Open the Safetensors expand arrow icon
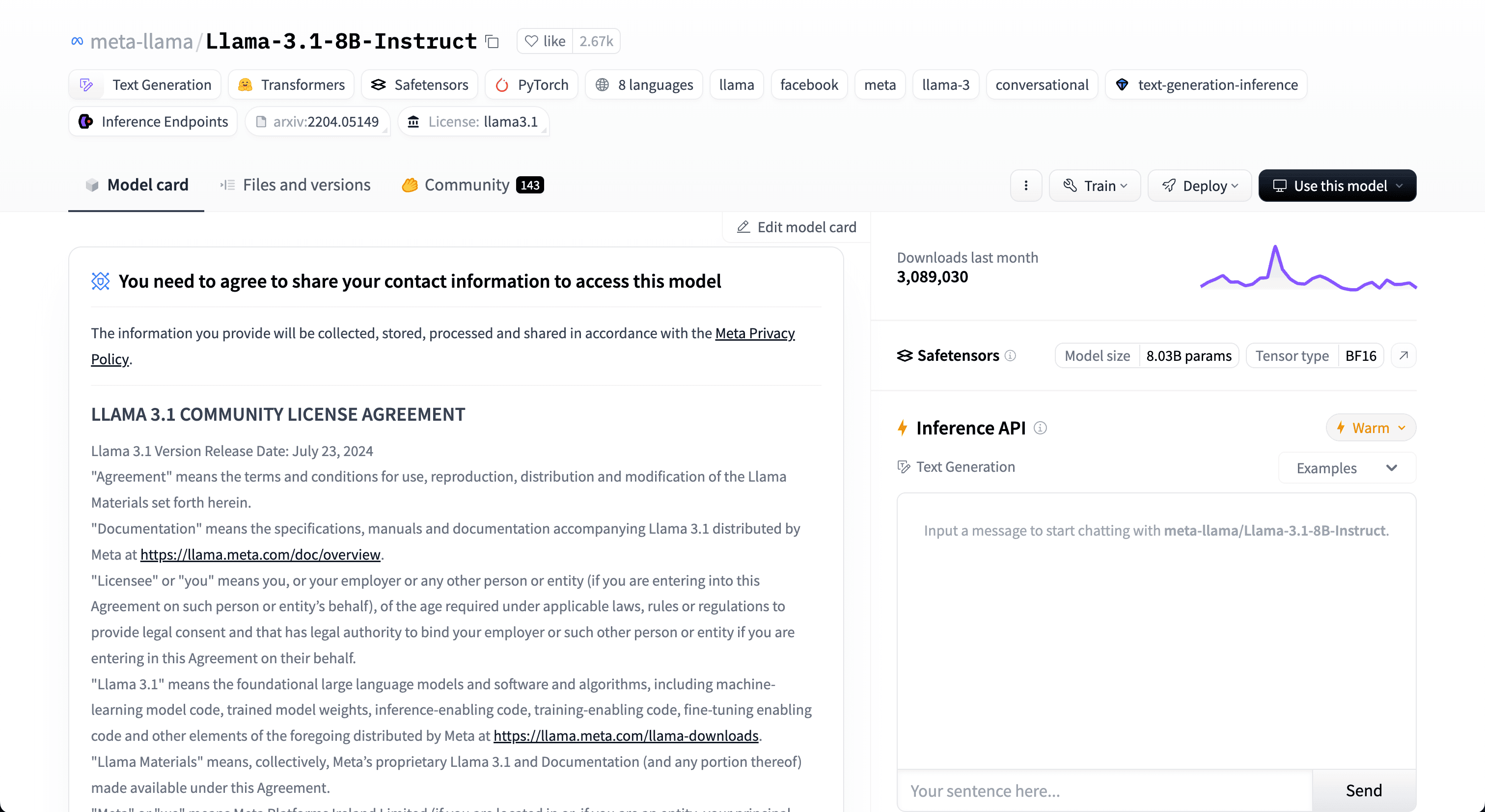Image resolution: width=1485 pixels, height=812 pixels. [x=1403, y=355]
